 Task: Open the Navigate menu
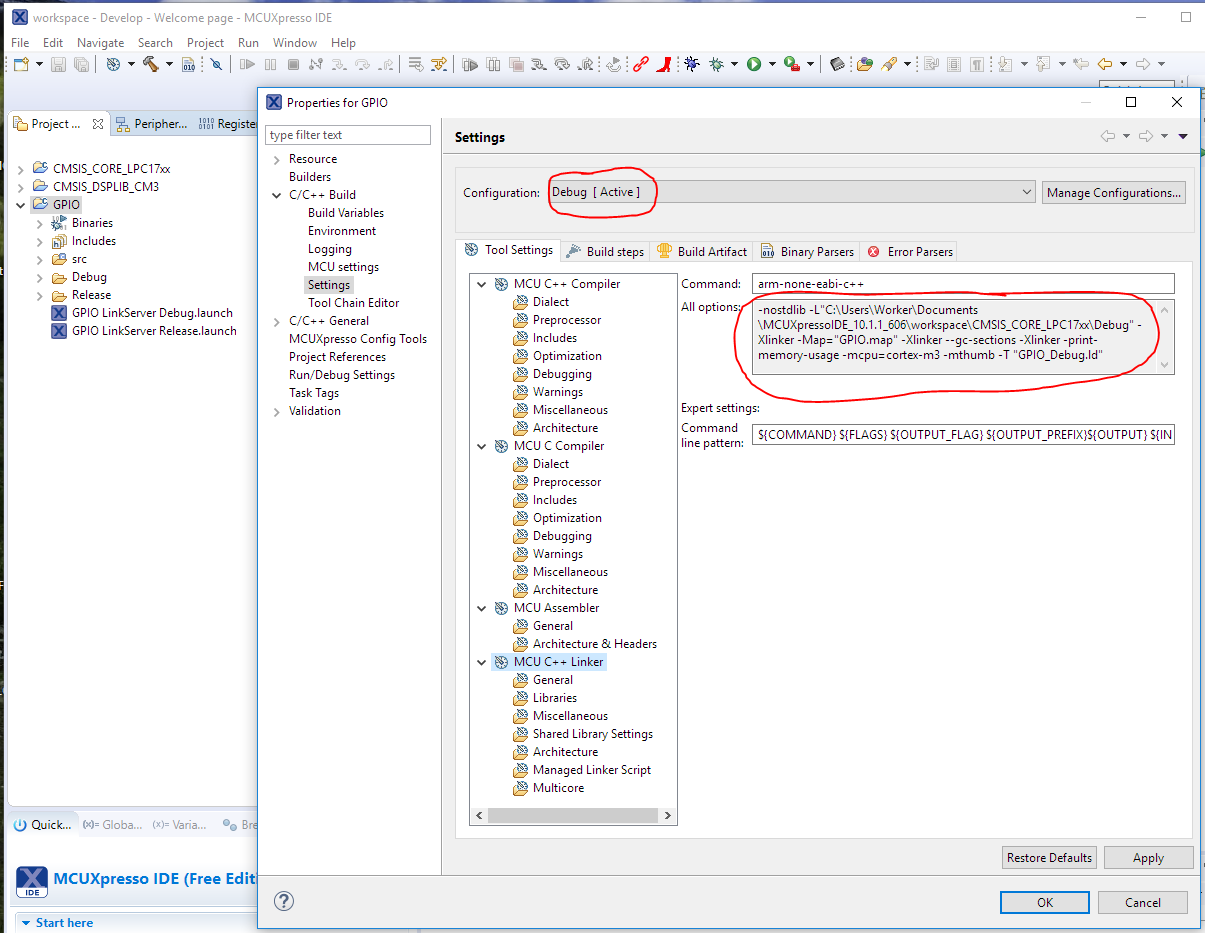[x=100, y=43]
